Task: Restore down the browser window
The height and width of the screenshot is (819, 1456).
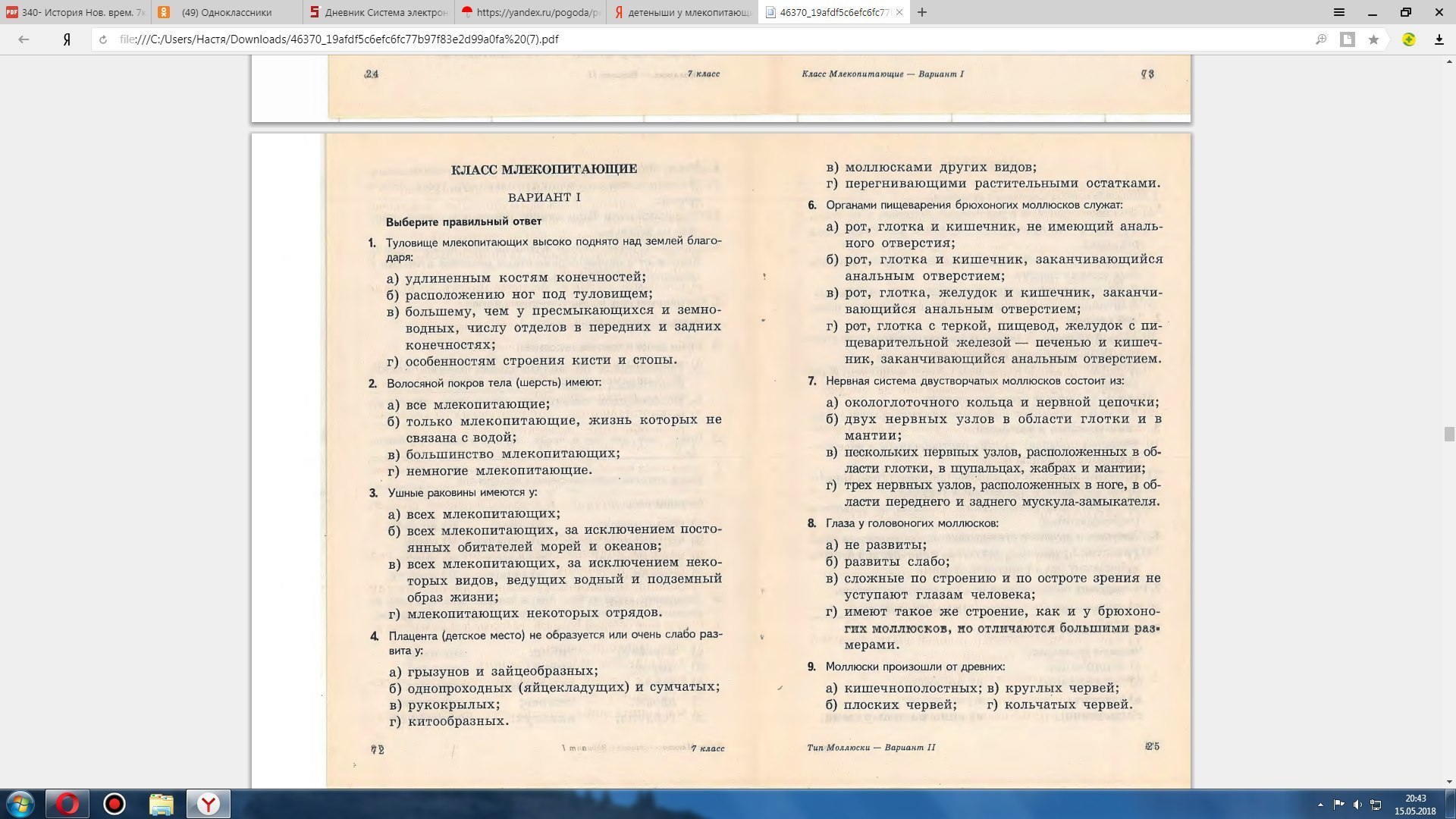Action: point(1406,12)
